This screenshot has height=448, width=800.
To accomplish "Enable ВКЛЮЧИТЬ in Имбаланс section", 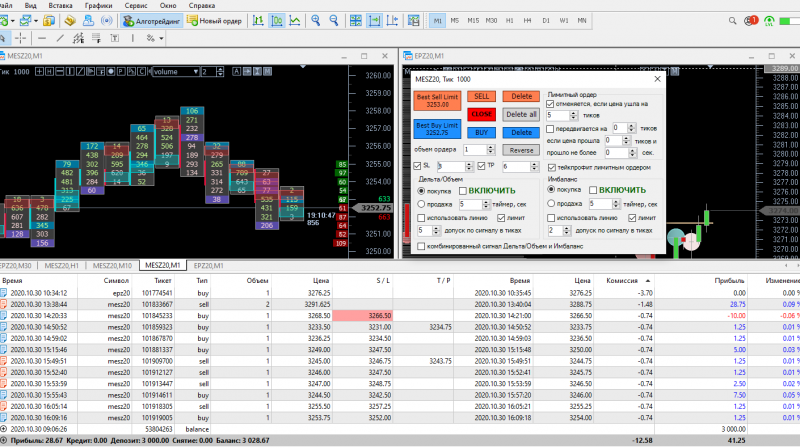I will coord(593,190).
